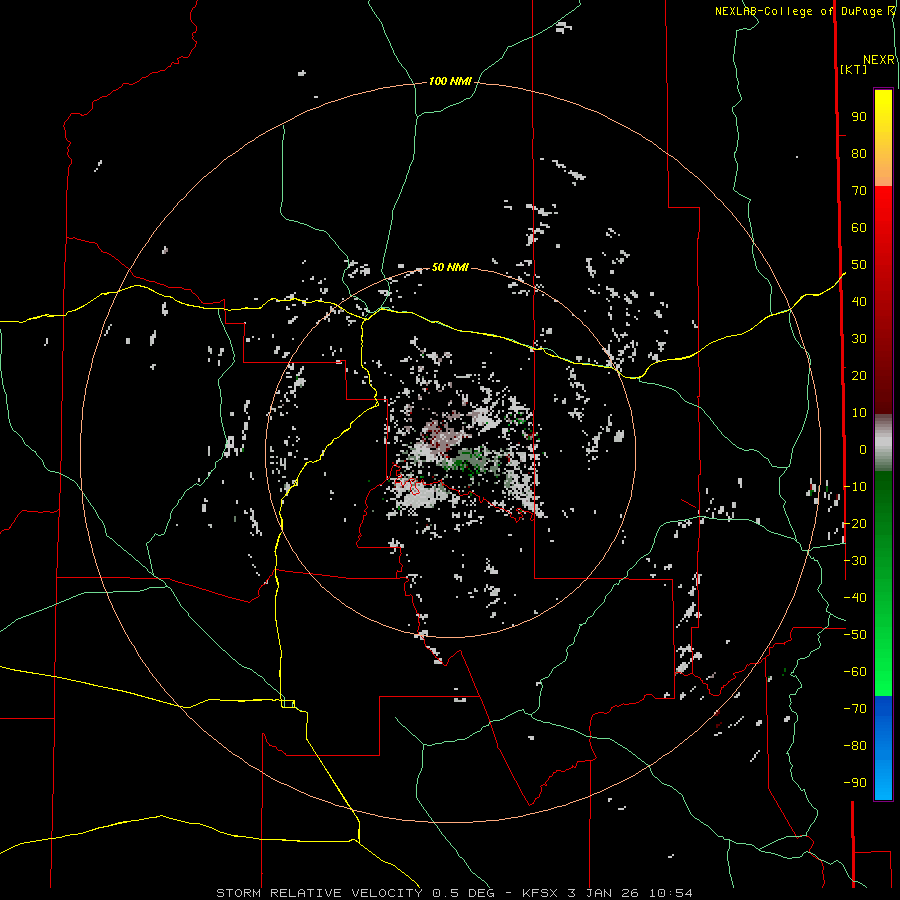Click the 80 value on the velocity scale
Viewport: 900px width, 900px height.
click(x=859, y=154)
